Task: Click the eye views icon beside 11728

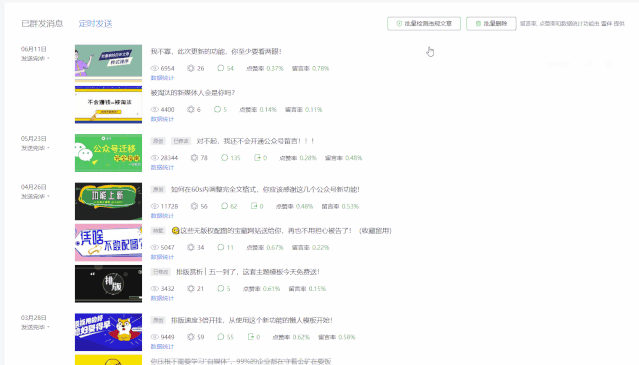Action: 154,206
